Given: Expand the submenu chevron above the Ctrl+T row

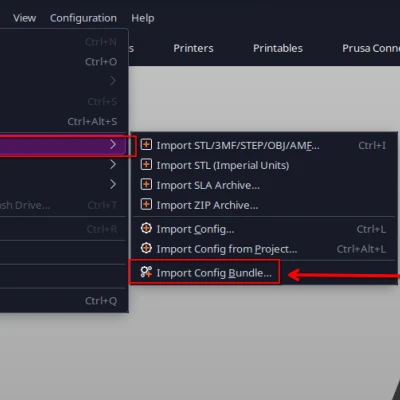Looking at the screenshot, I should point(113,184).
